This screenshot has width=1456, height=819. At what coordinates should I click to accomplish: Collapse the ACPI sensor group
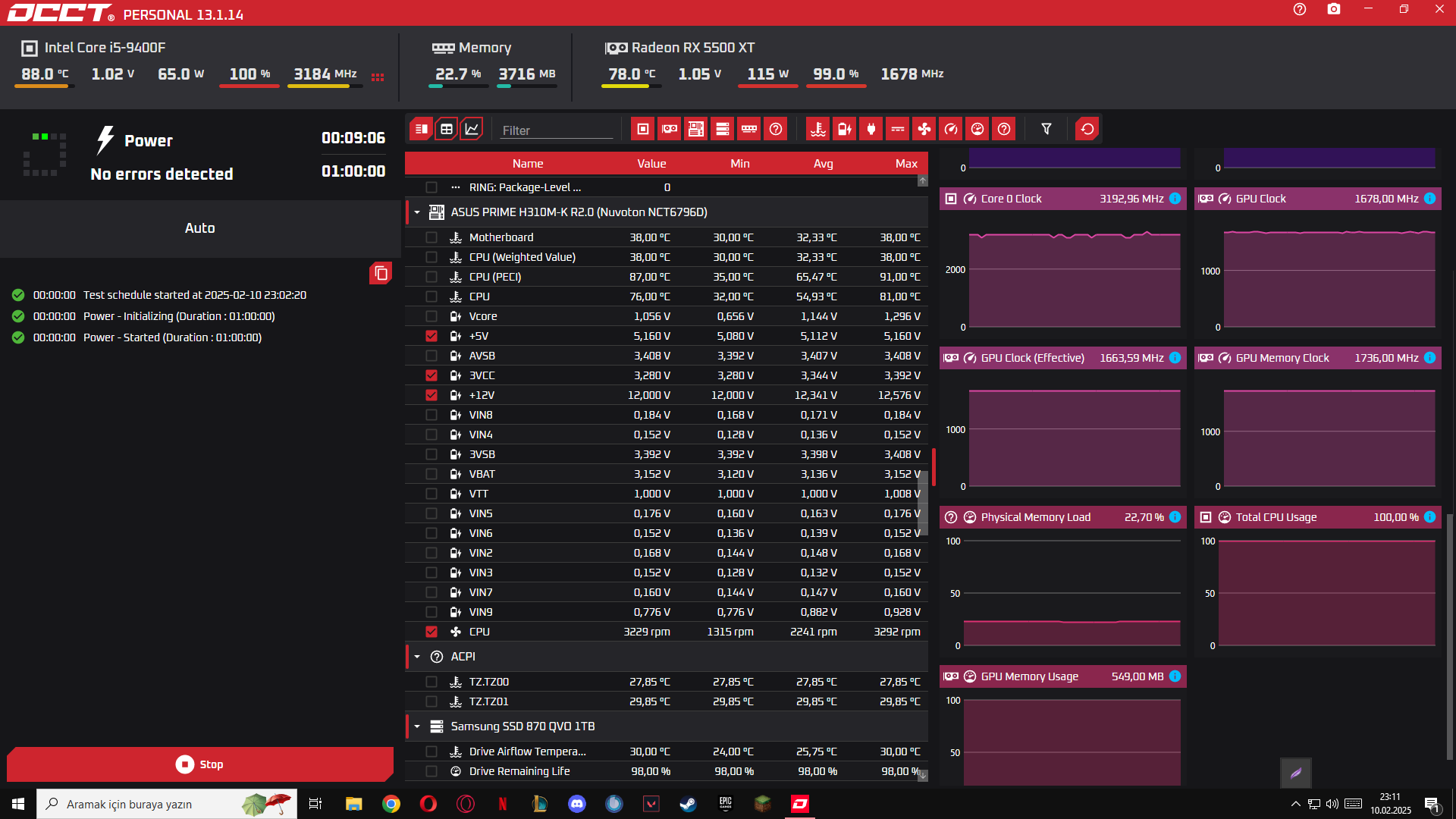click(x=417, y=657)
